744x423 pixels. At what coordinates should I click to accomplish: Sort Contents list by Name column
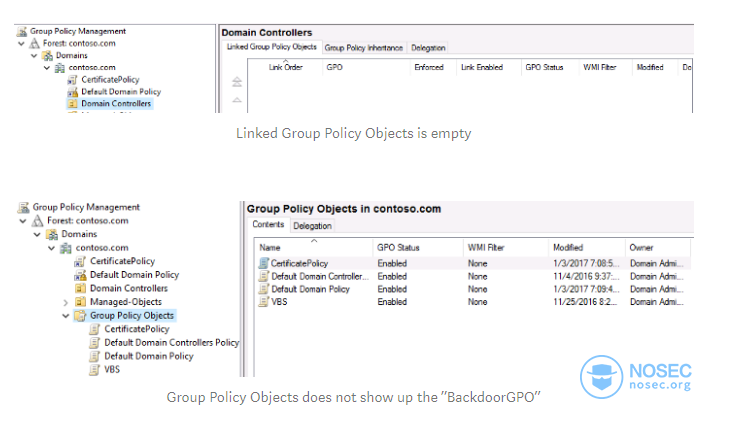coord(314,248)
